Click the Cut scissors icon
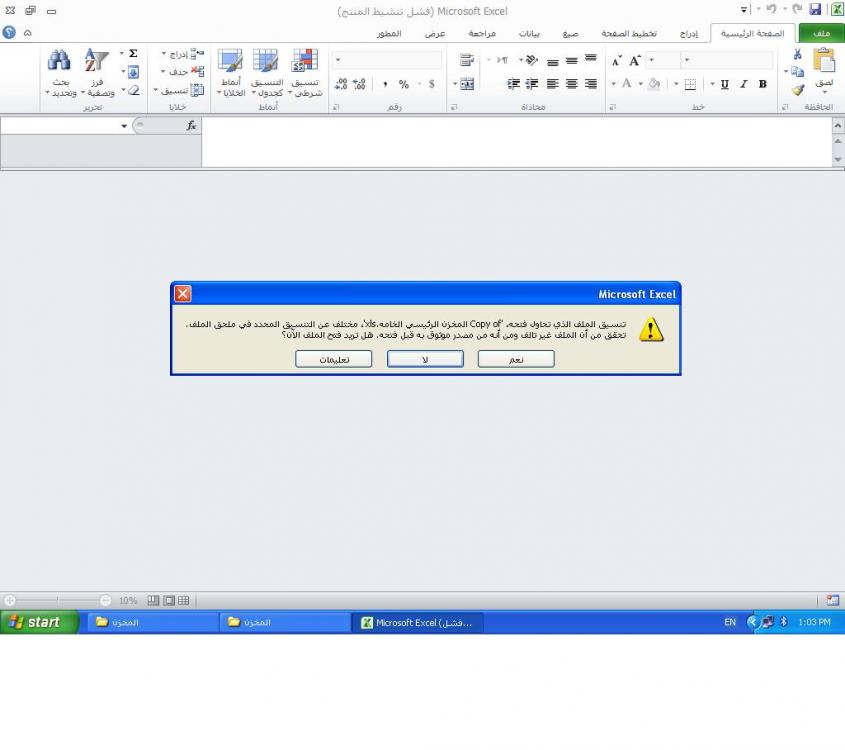 [798, 54]
